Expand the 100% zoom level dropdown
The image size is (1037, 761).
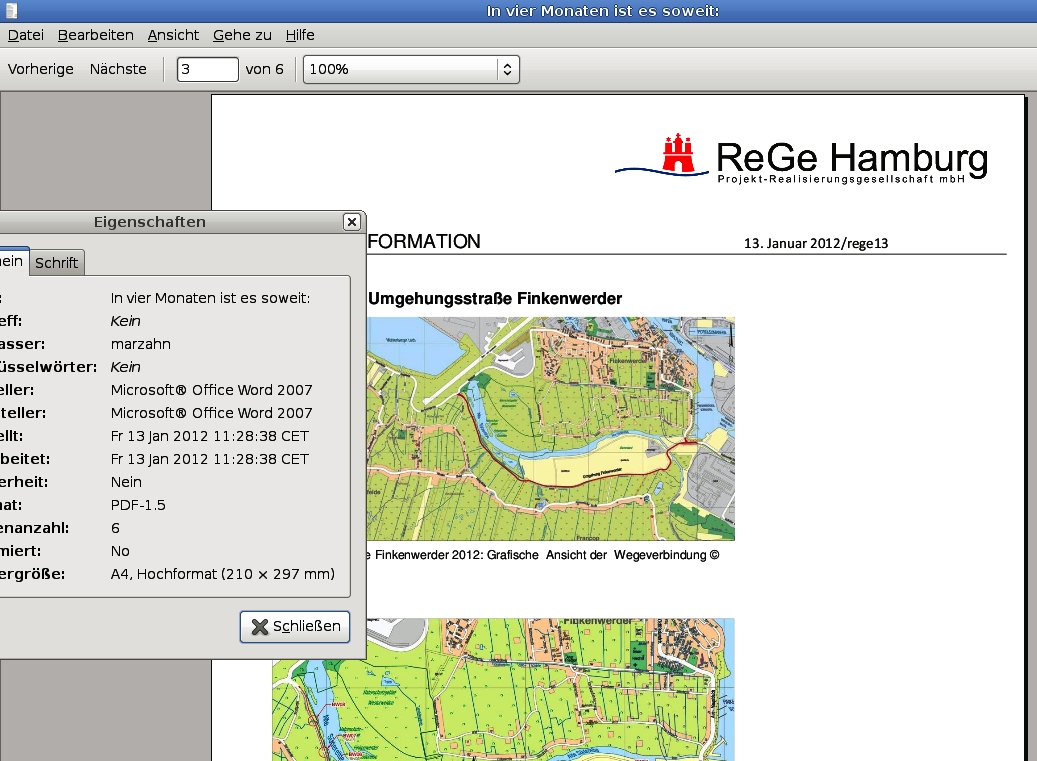(507, 69)
